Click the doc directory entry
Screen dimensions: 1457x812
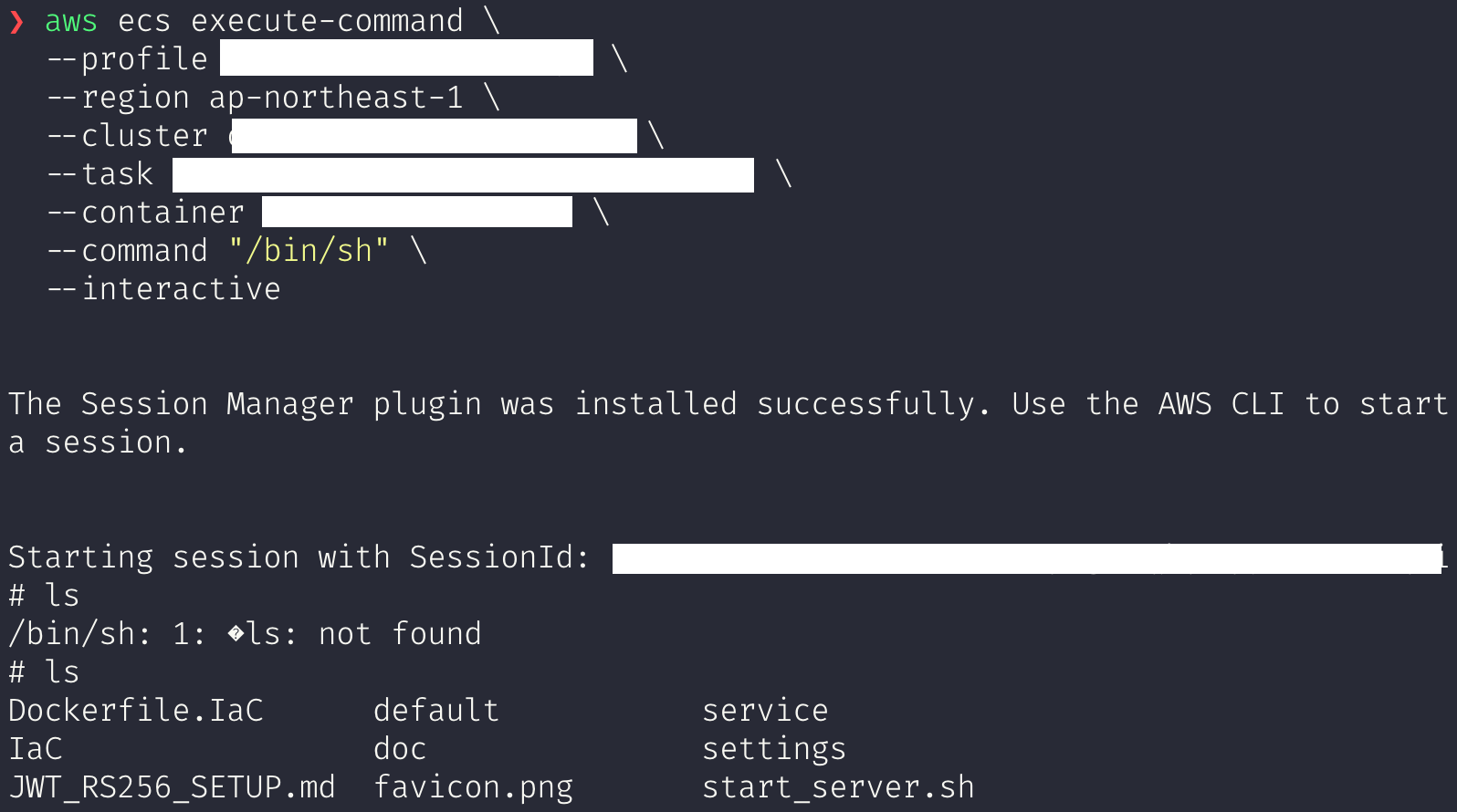click(400, 749)
